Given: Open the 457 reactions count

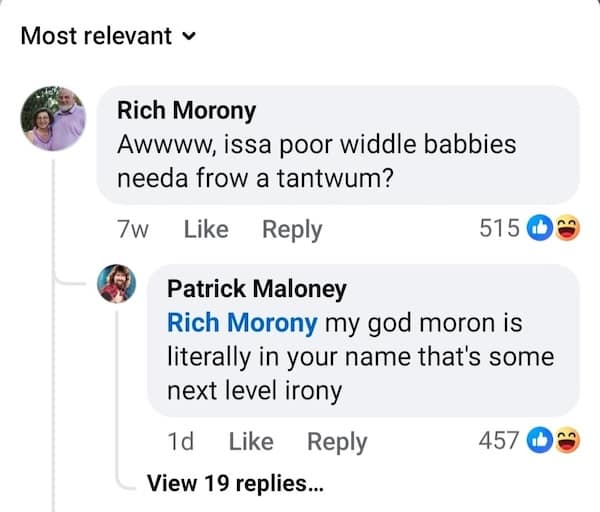Looking at the screenshot, I should [x=499, y=440].
